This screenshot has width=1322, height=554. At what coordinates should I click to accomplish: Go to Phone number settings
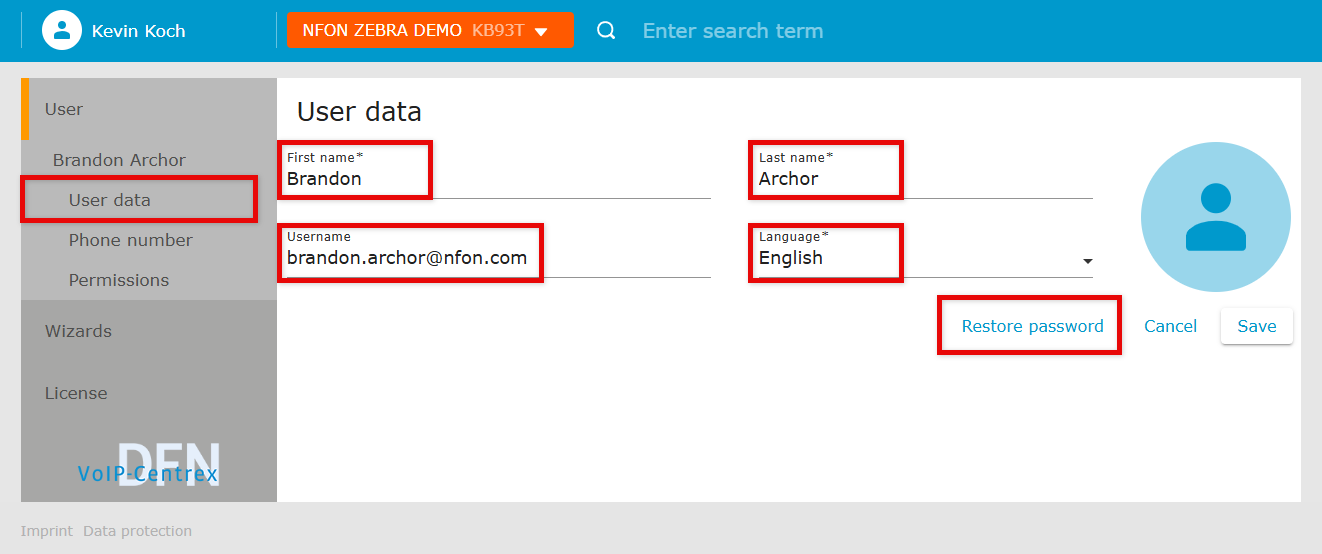tap(130, 240)
